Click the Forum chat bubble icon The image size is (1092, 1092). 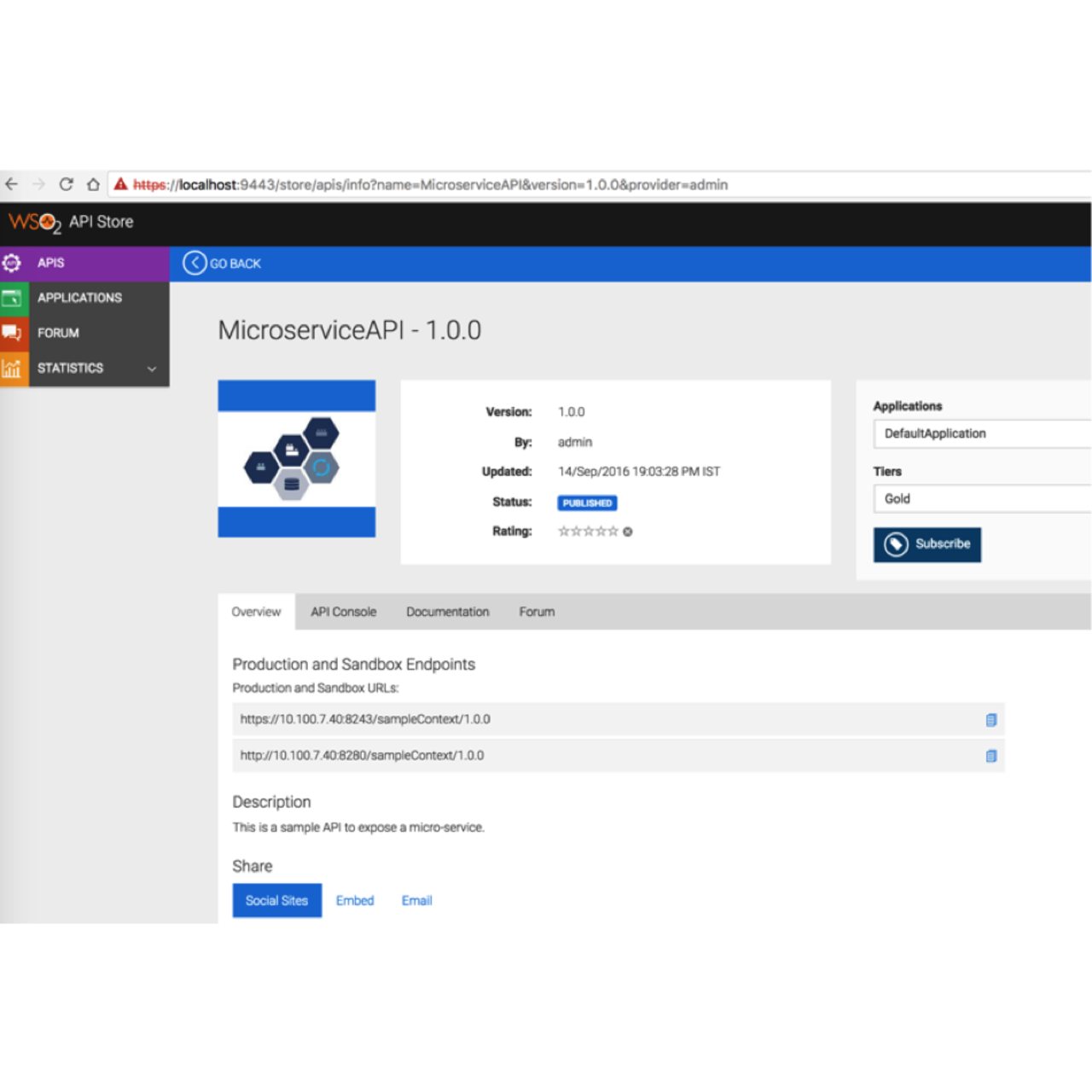(x=12, y=333)
